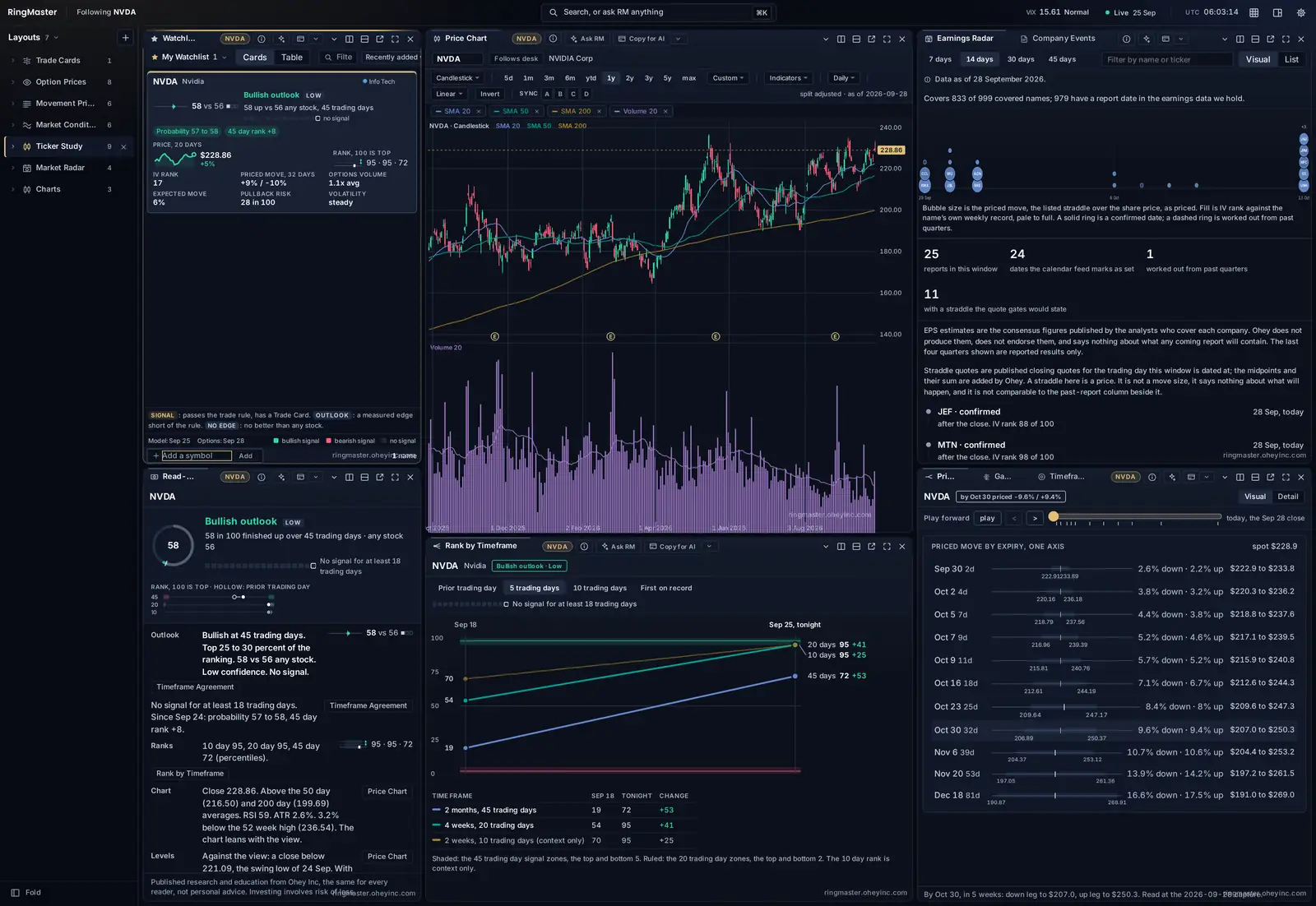Click copy card icon in Earnings Radar header
The image size is (1316, 906).
pos(1165,39)
